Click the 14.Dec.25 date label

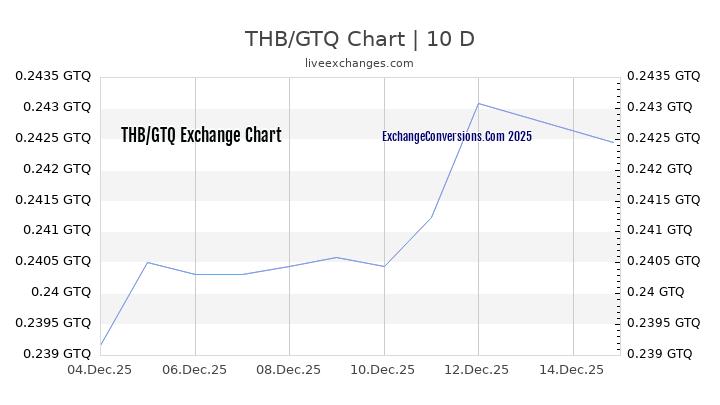click(572, 370)
